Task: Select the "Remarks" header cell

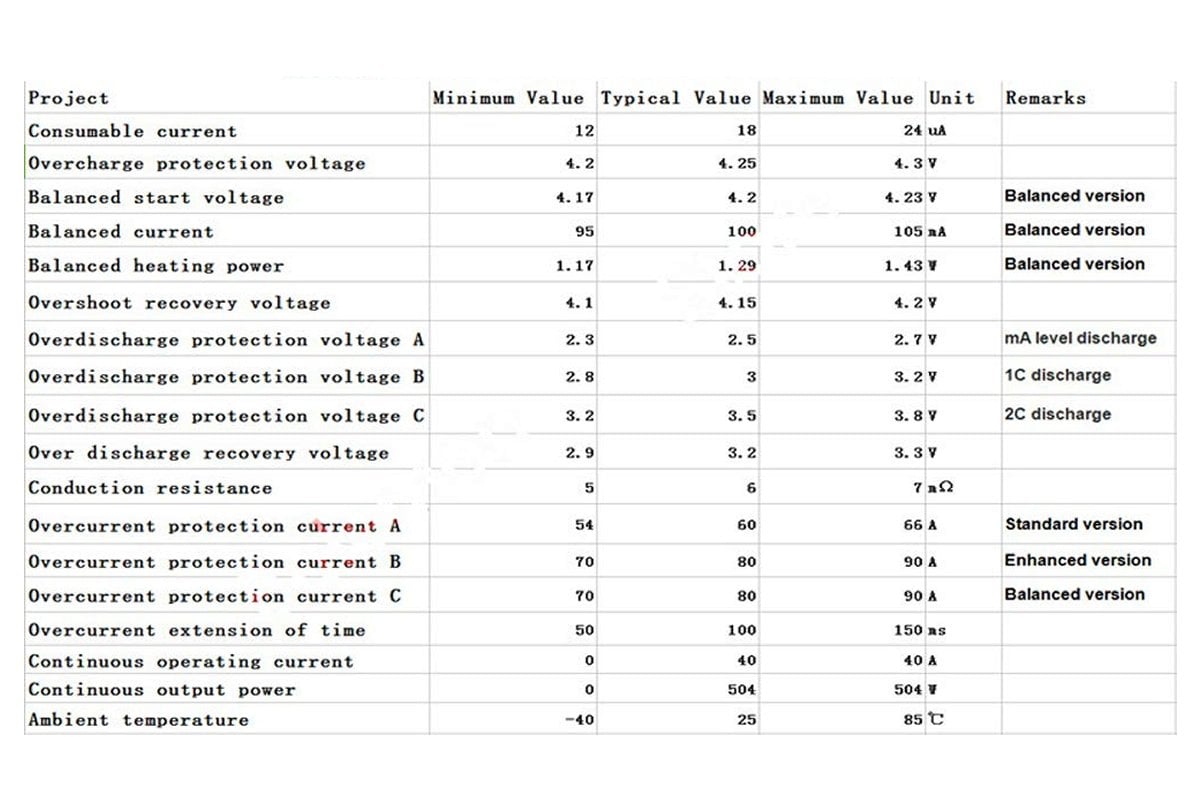Action: pyautogui.click(x=1045, y=98)
